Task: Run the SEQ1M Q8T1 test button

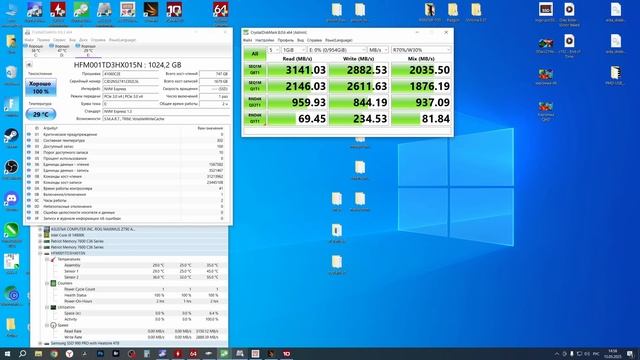Action: (255, 70)
